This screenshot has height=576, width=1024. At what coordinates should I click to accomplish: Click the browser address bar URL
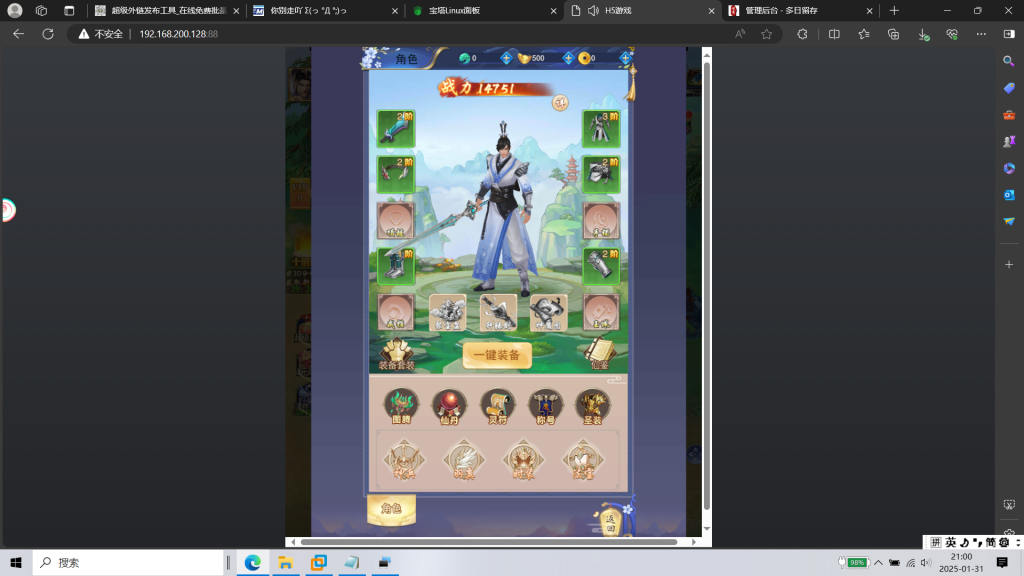pyautogui.click(x=178, y=34)
